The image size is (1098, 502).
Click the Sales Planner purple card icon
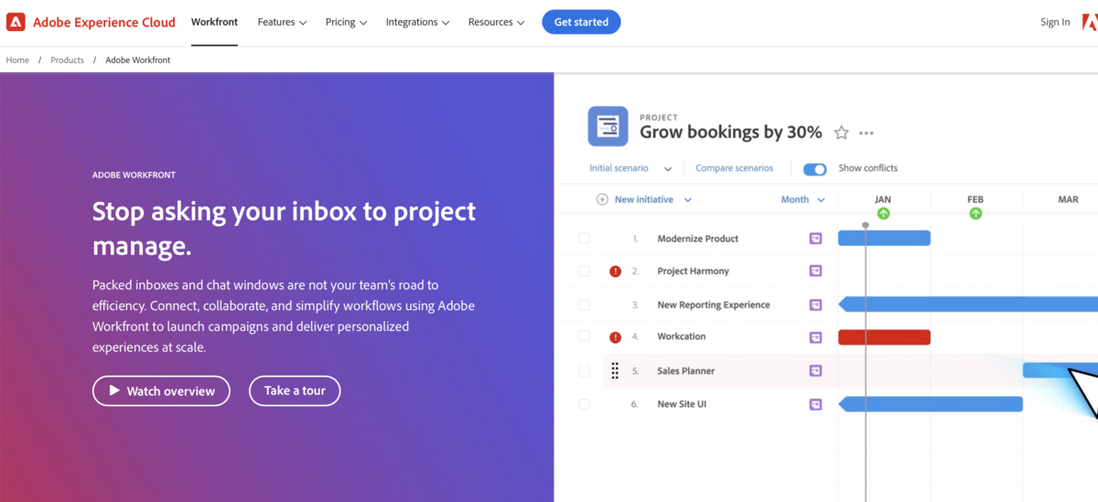815,370
